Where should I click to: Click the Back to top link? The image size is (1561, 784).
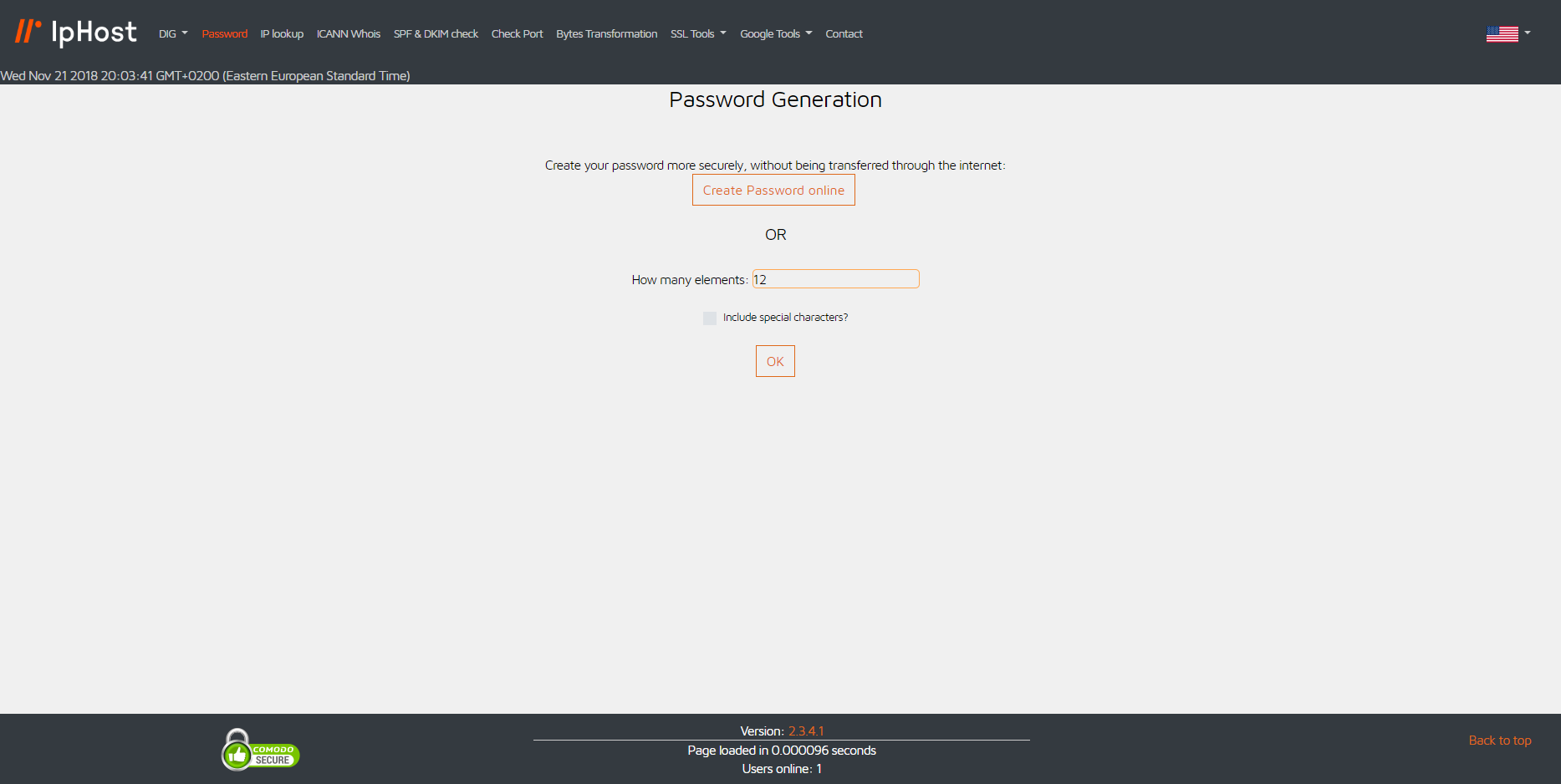1500,741
